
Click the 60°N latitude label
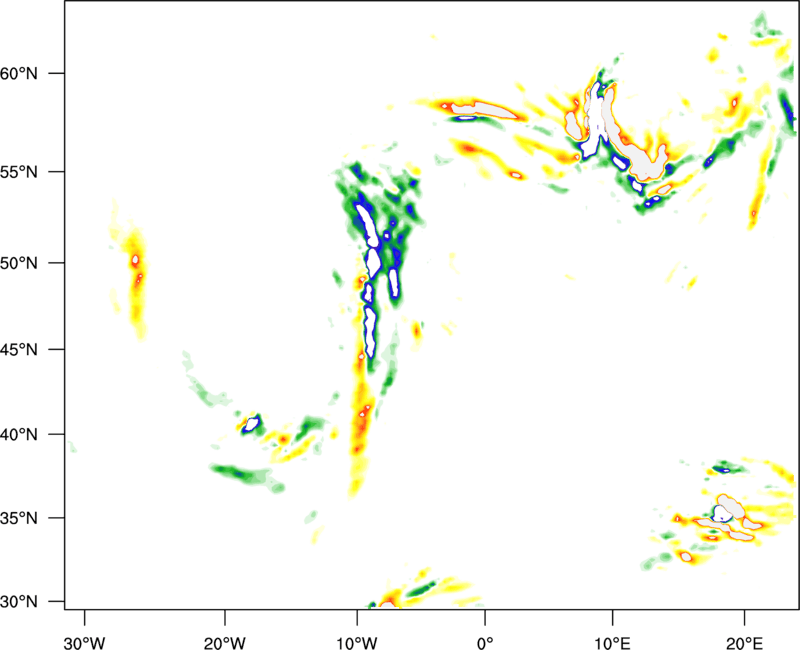pyautogui.click(x=19, y=73)
